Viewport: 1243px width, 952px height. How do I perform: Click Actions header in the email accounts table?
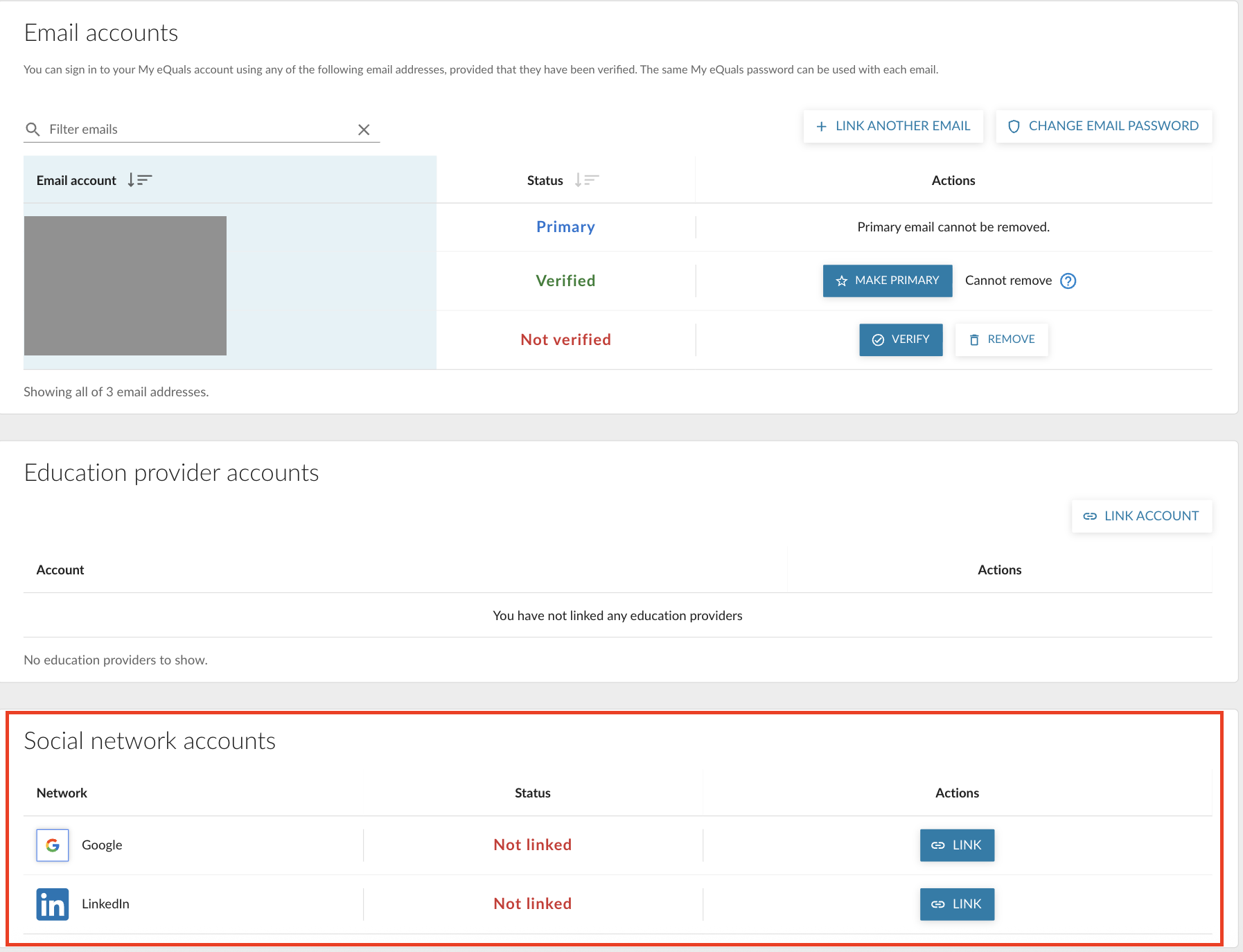click(953, 181)
